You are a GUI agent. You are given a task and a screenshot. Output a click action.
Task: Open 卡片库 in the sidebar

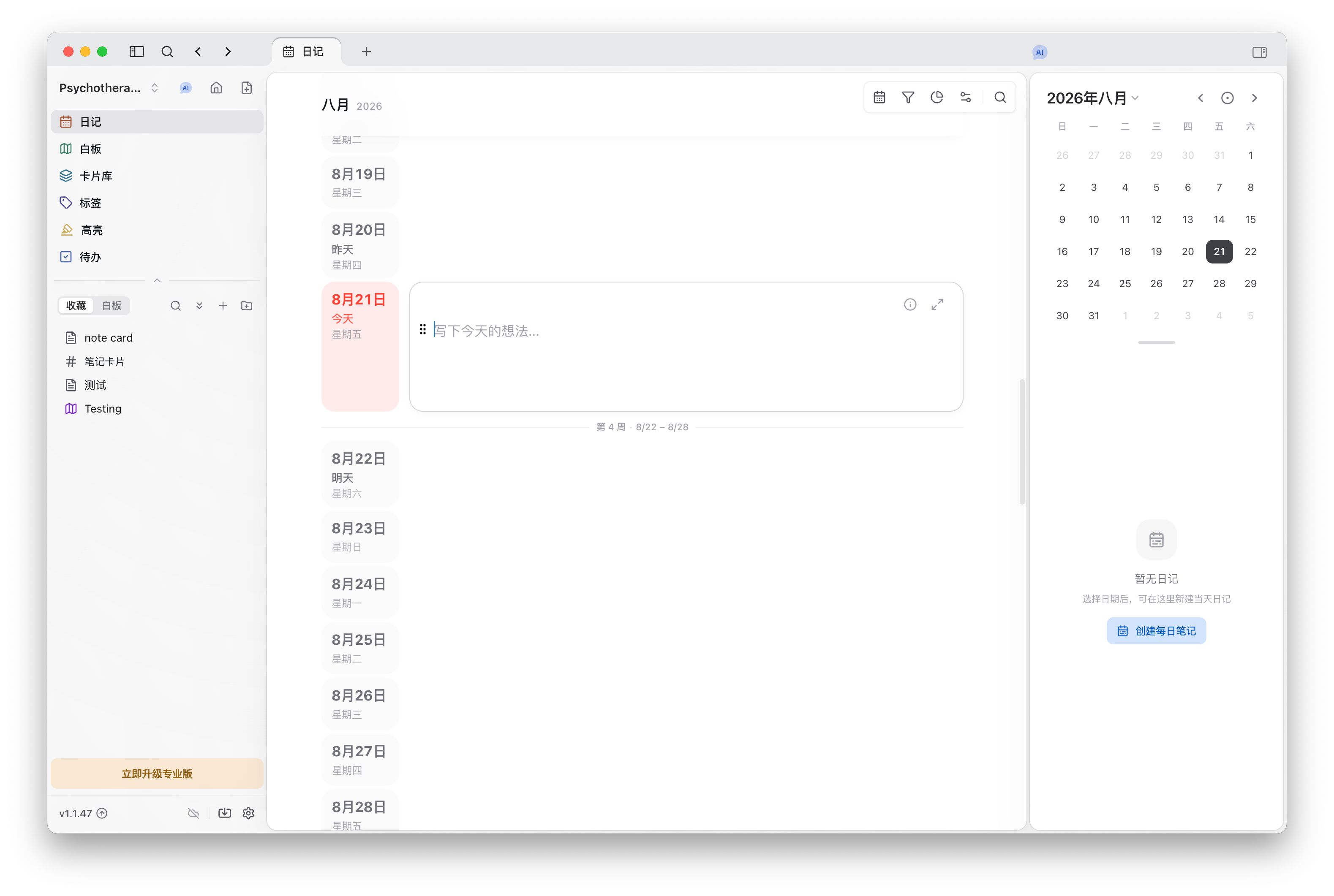(x=157, y=175)
